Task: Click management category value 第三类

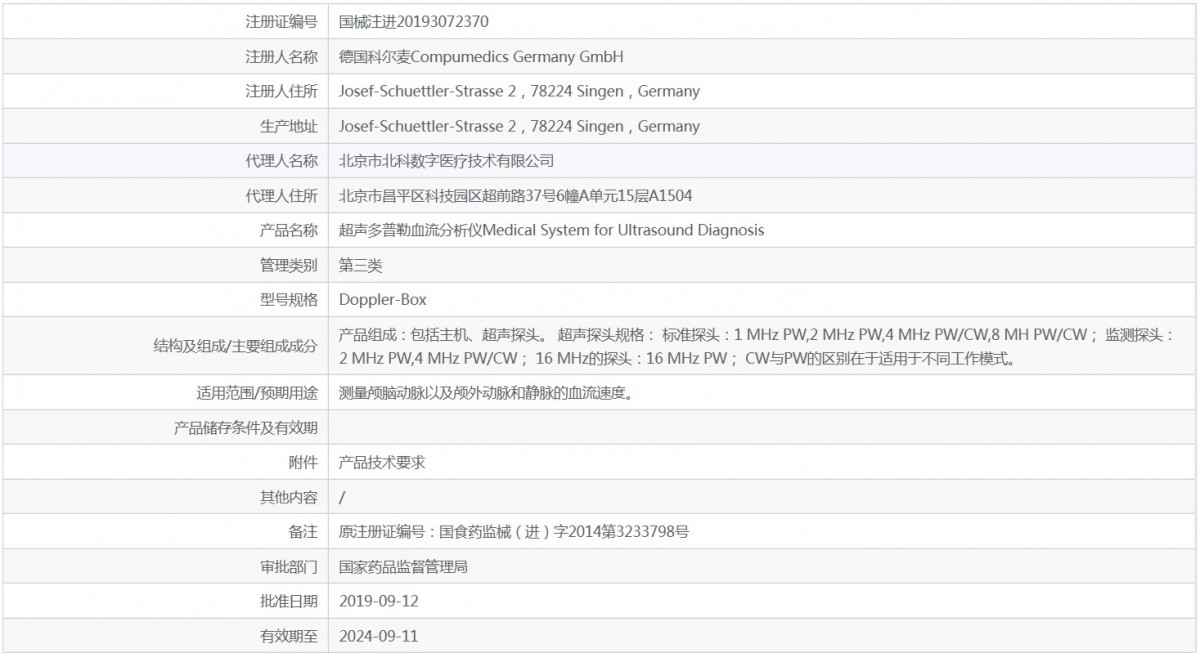Action: [361, 265]
